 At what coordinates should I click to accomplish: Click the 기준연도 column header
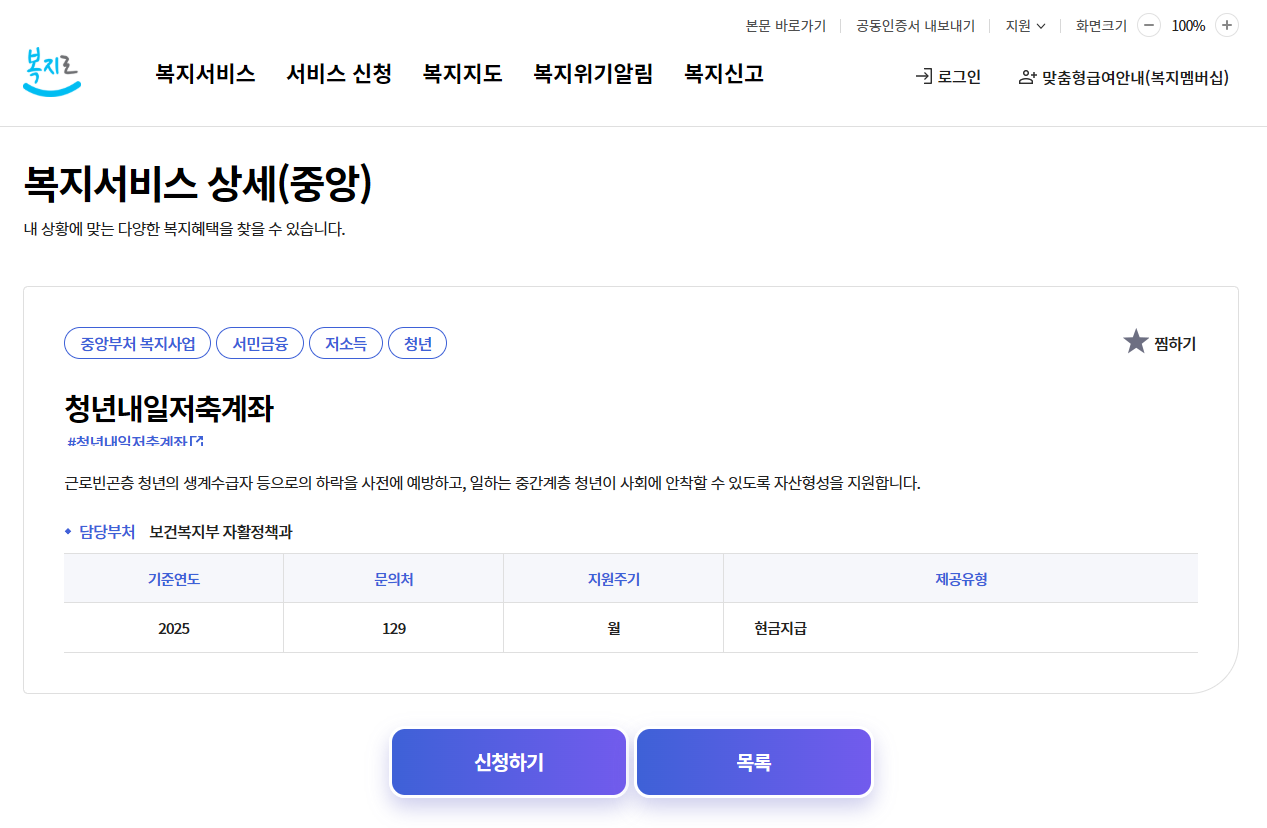click(x=174, y=578)
